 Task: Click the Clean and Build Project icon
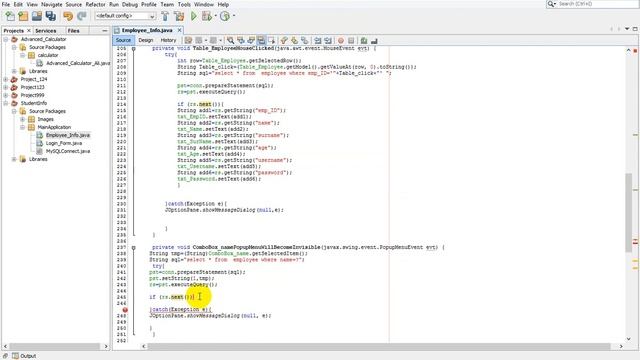179,16
